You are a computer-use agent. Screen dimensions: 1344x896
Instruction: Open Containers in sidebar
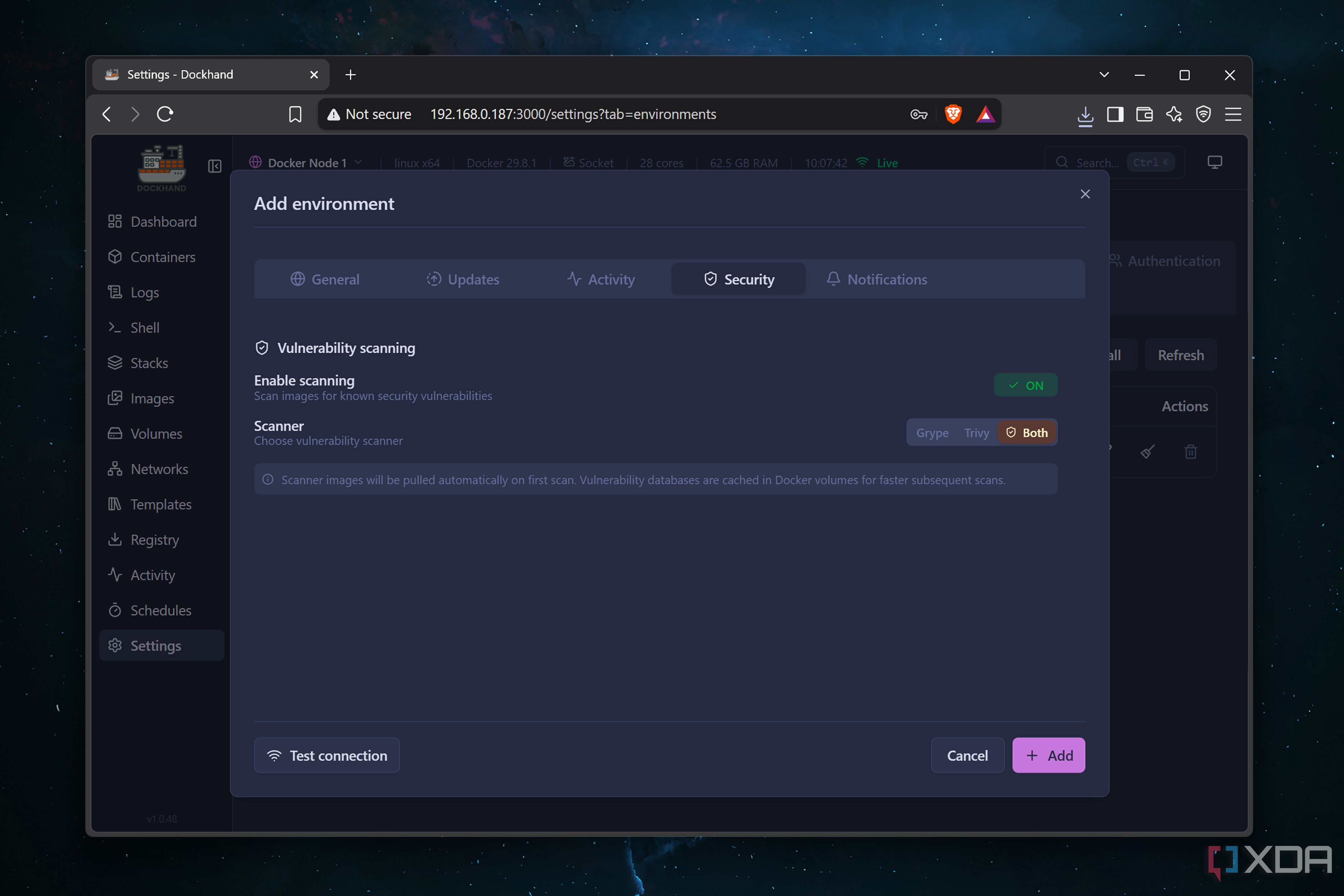tap(162, 257)
